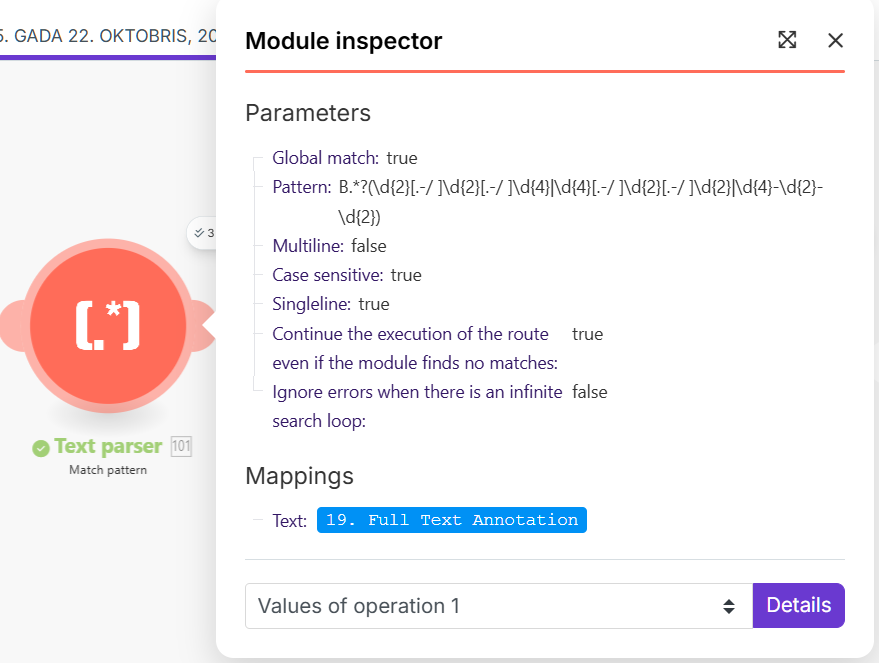Expand the Module inspector to fullscreen

(x=787, y=40)
